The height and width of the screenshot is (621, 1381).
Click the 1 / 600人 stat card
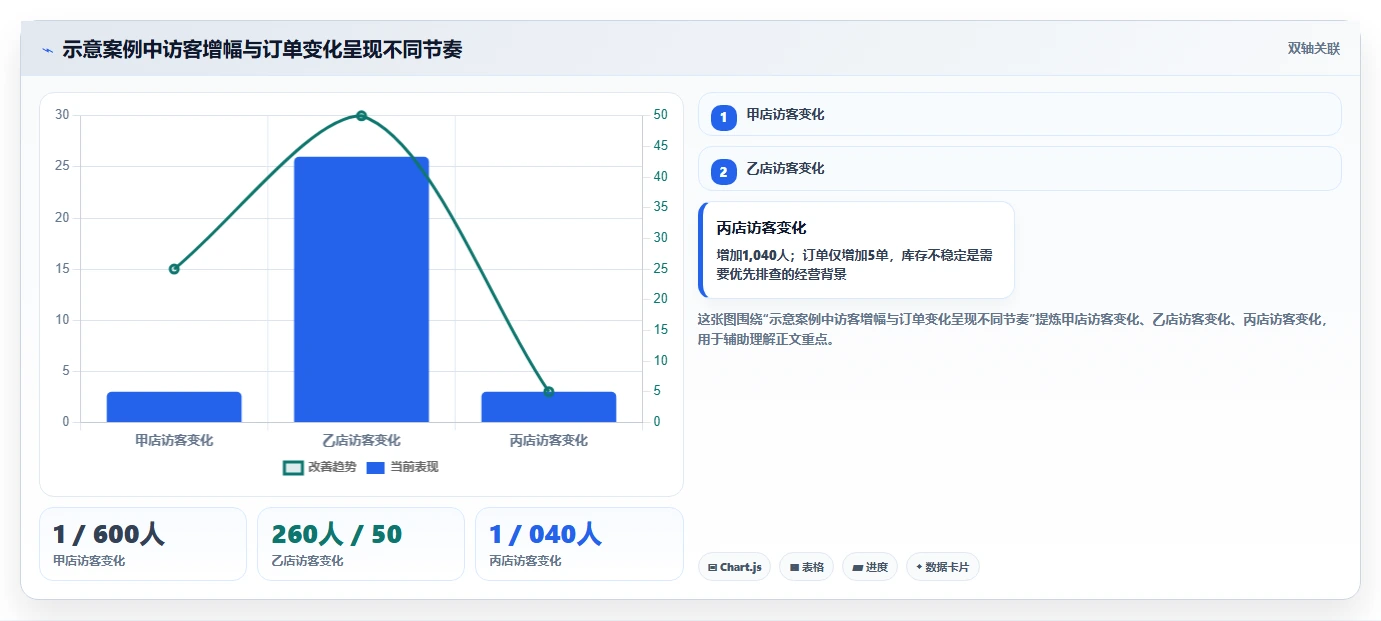143,544
